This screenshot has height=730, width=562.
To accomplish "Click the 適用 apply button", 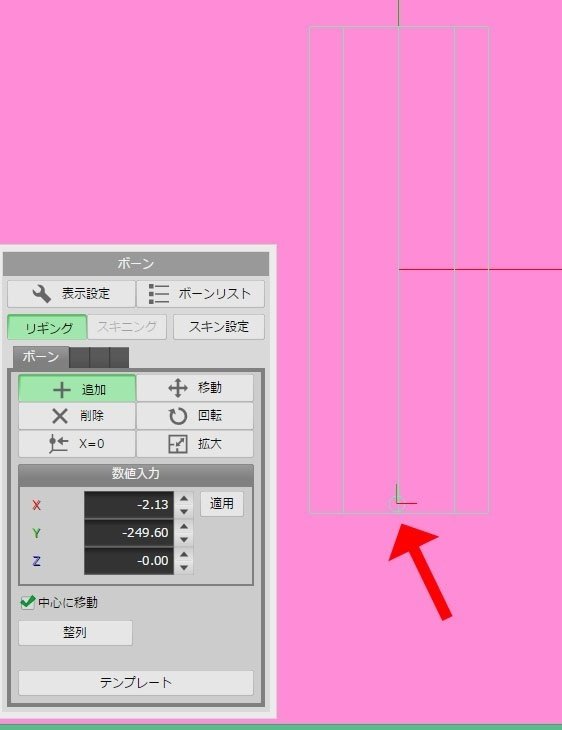I will [222, 504].
